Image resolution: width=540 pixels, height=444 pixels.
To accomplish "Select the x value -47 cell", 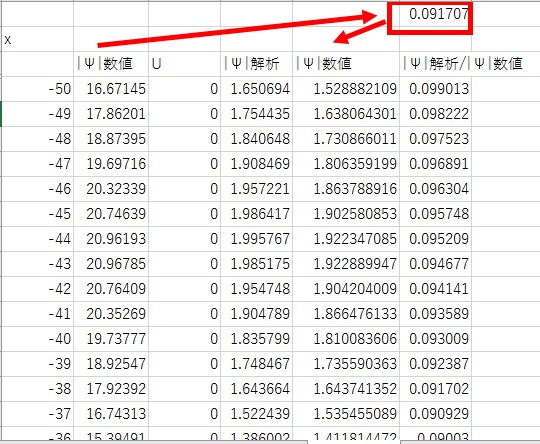I will coord(38,164).
